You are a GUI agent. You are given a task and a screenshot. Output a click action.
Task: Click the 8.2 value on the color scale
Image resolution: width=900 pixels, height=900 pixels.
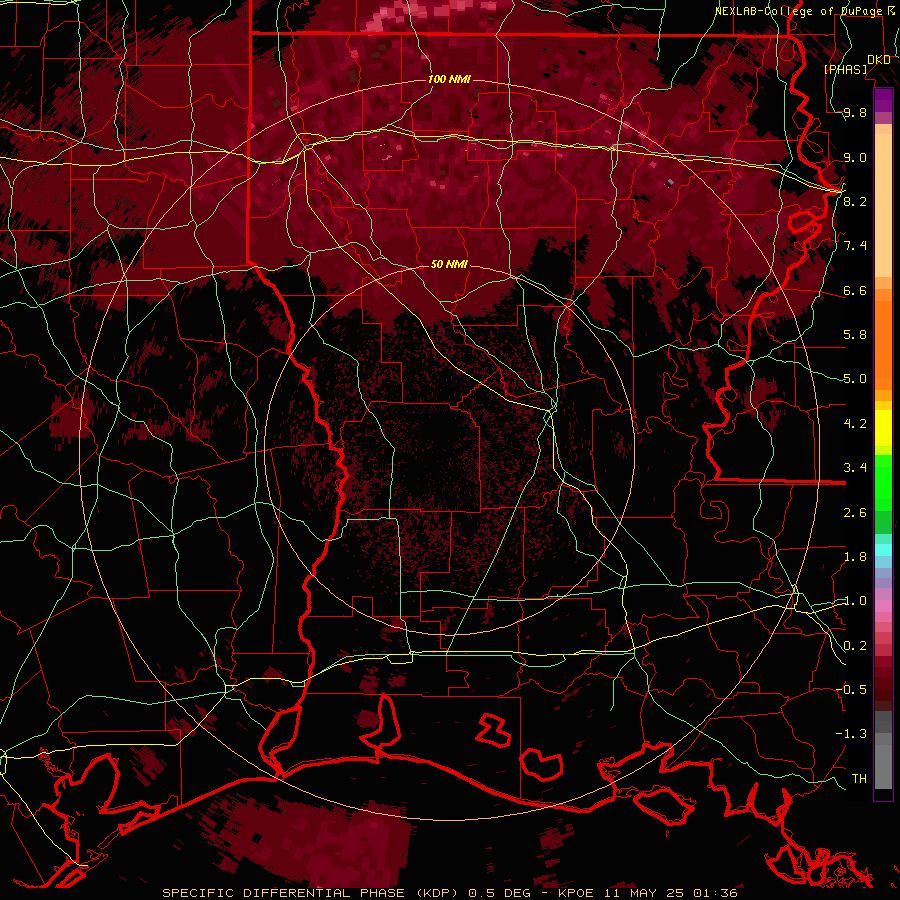[855, 201]
